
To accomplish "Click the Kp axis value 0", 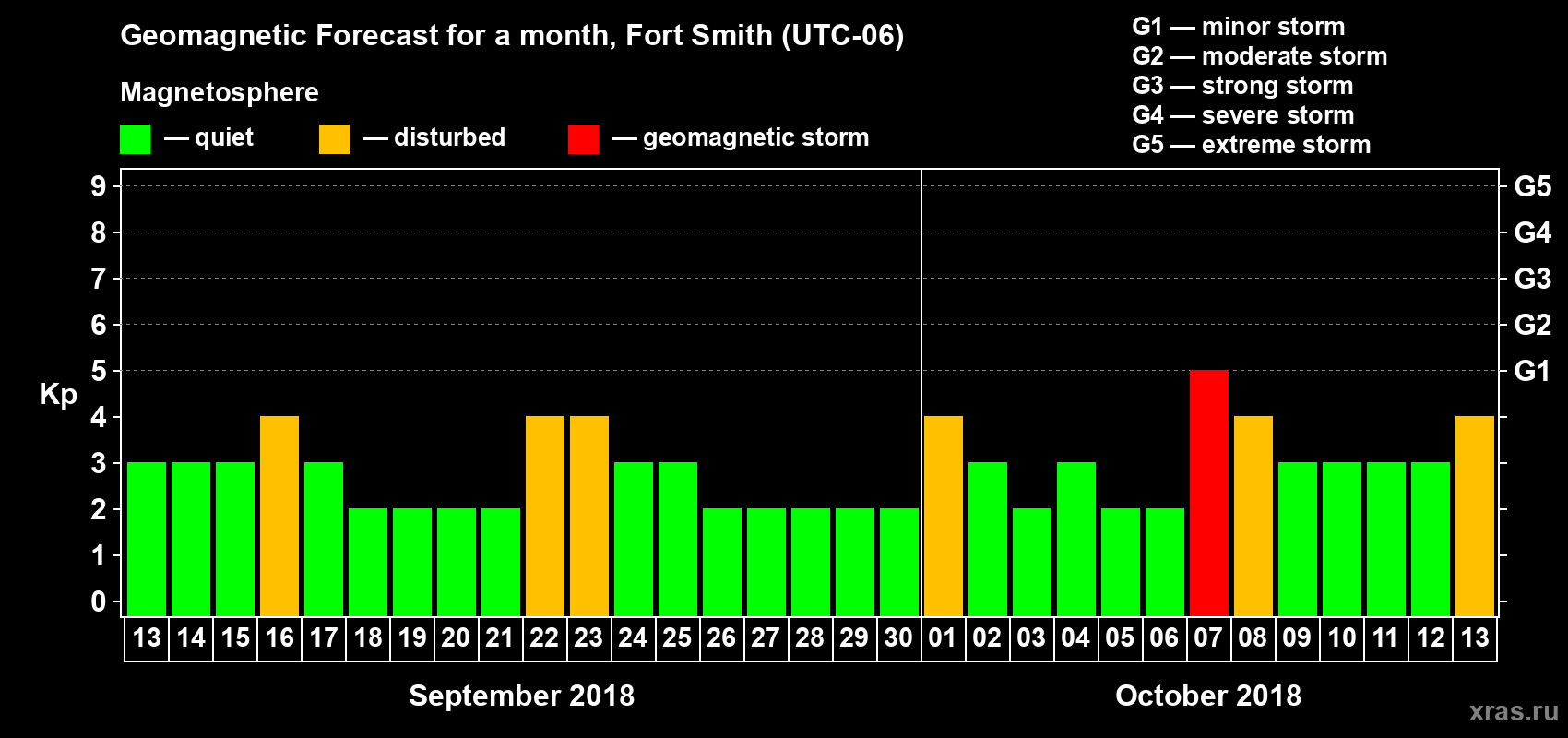I will (x=99, y=601).
